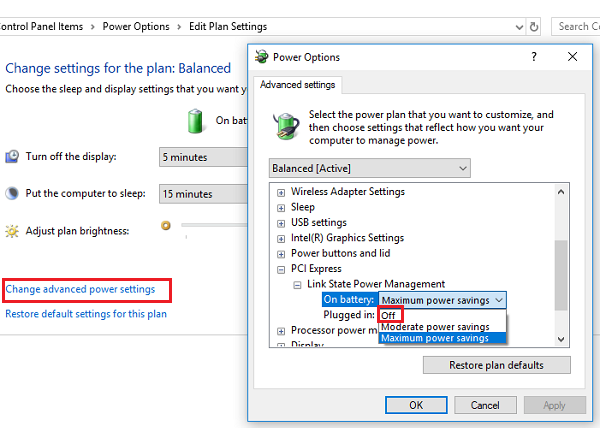Click the green battery icon near On battery
The width and height of the screenshot is (601, 428).
tap(195, 121)
